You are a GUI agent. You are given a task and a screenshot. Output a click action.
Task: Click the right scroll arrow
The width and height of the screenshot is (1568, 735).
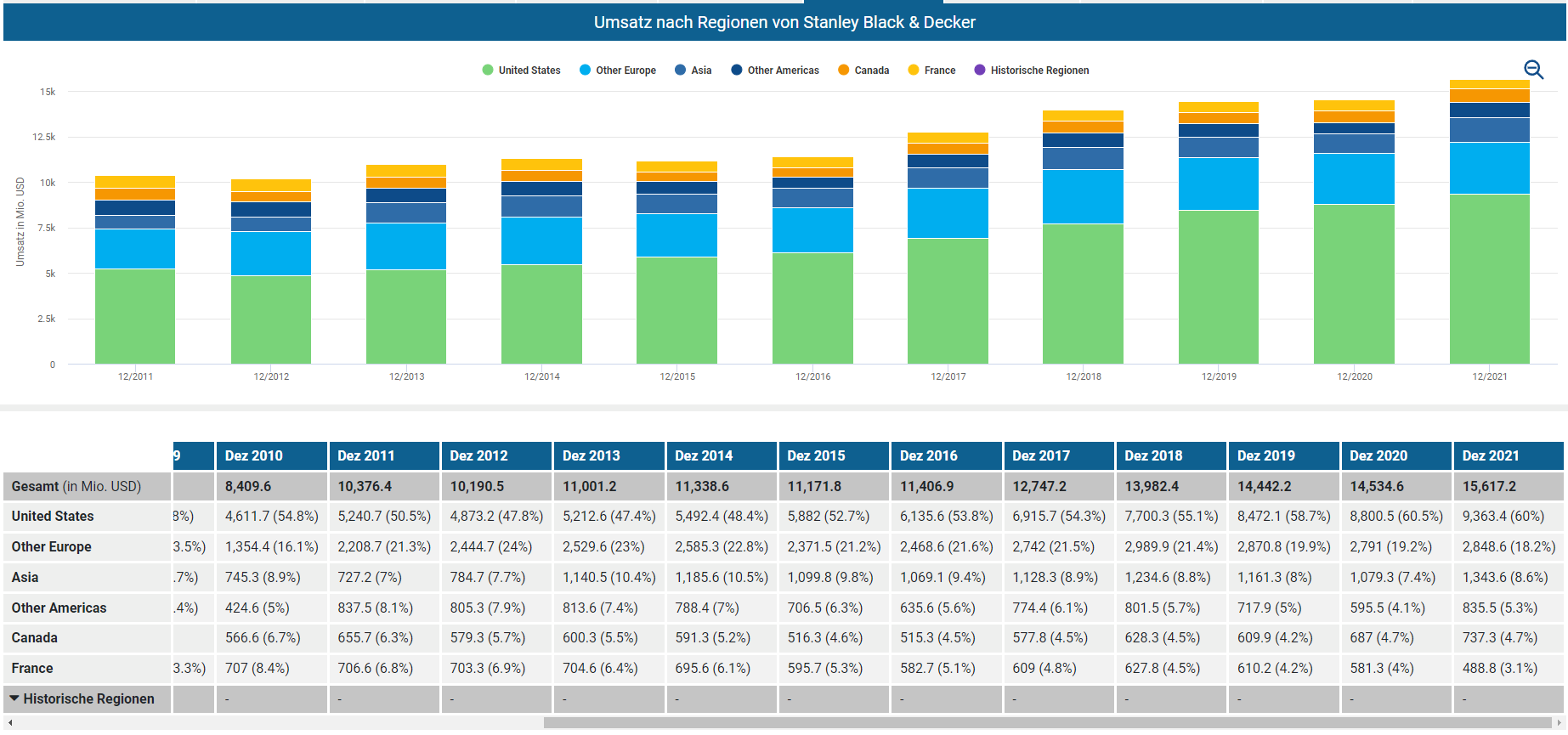(1559, 723)
